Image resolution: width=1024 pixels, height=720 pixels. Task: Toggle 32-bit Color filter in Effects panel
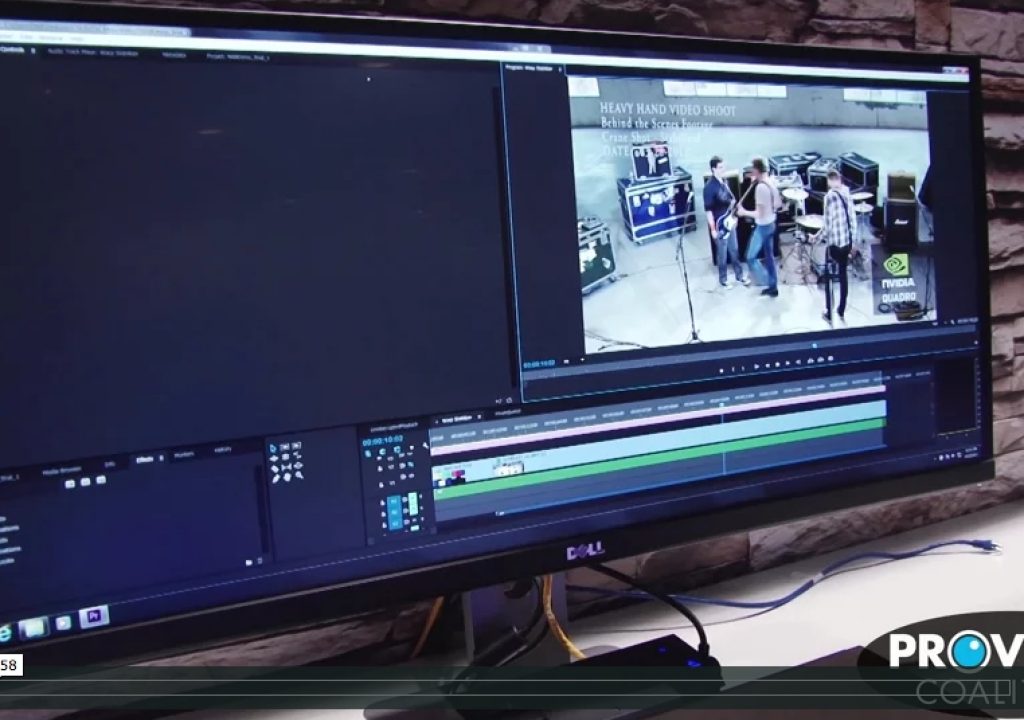tap(86, 482)
